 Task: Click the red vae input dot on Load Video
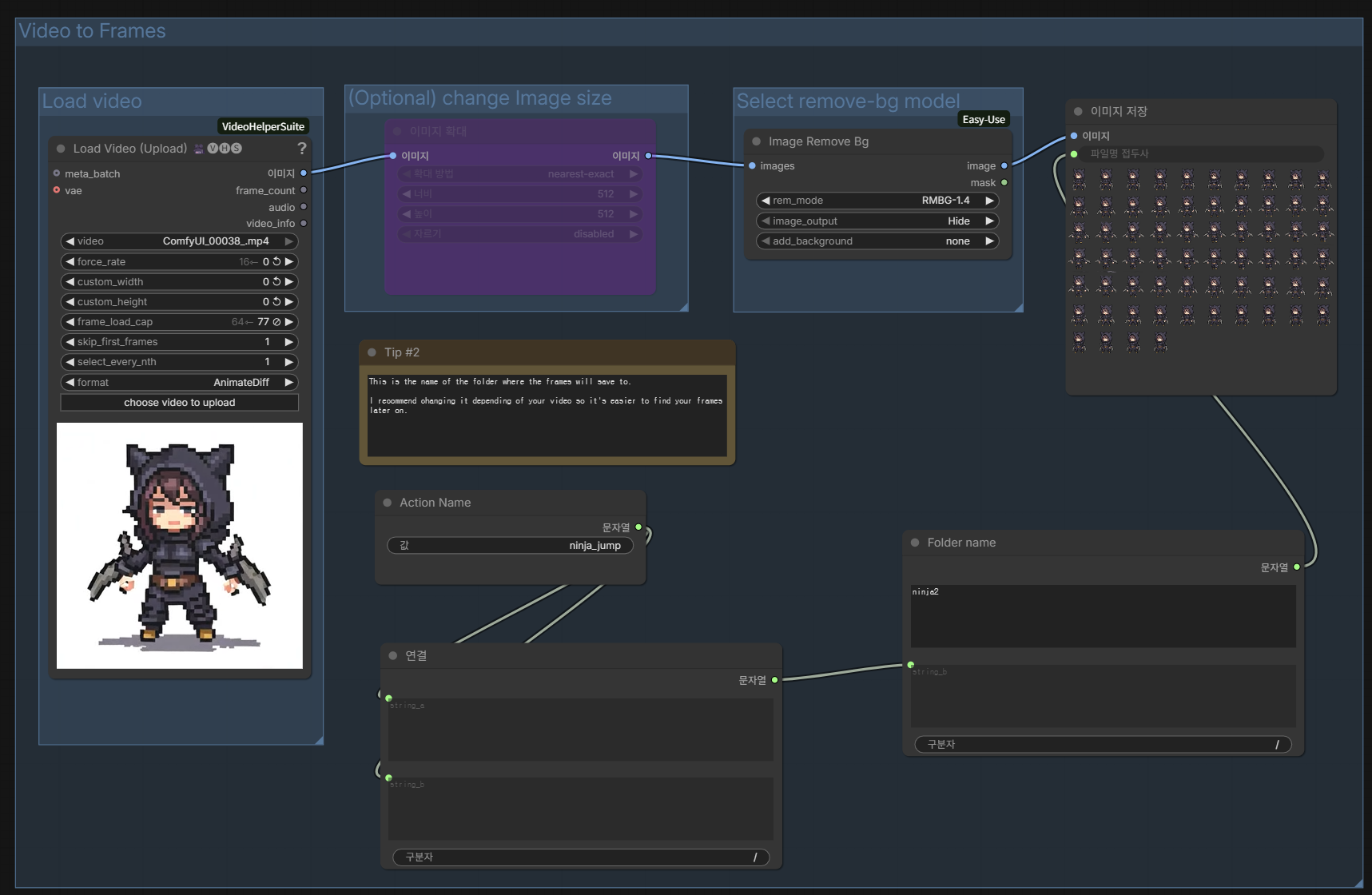[x=57, y=190]
